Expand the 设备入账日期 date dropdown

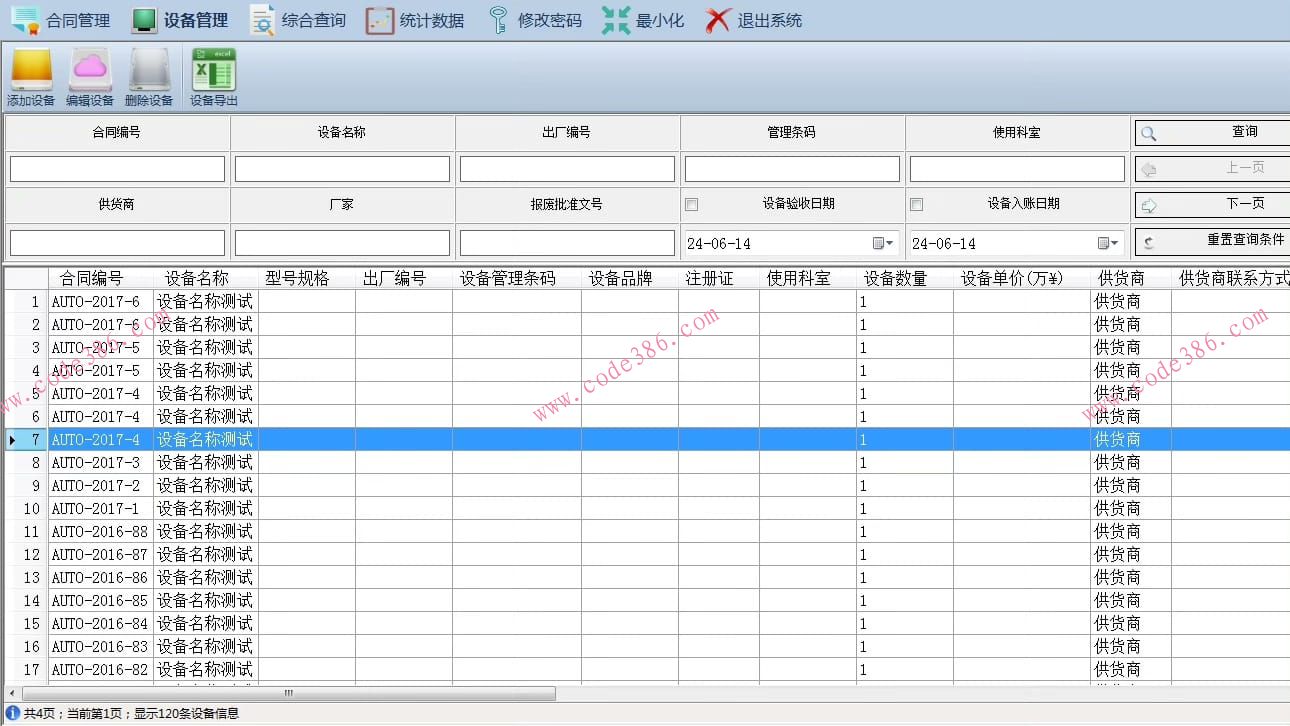(x=1108, y=243)
